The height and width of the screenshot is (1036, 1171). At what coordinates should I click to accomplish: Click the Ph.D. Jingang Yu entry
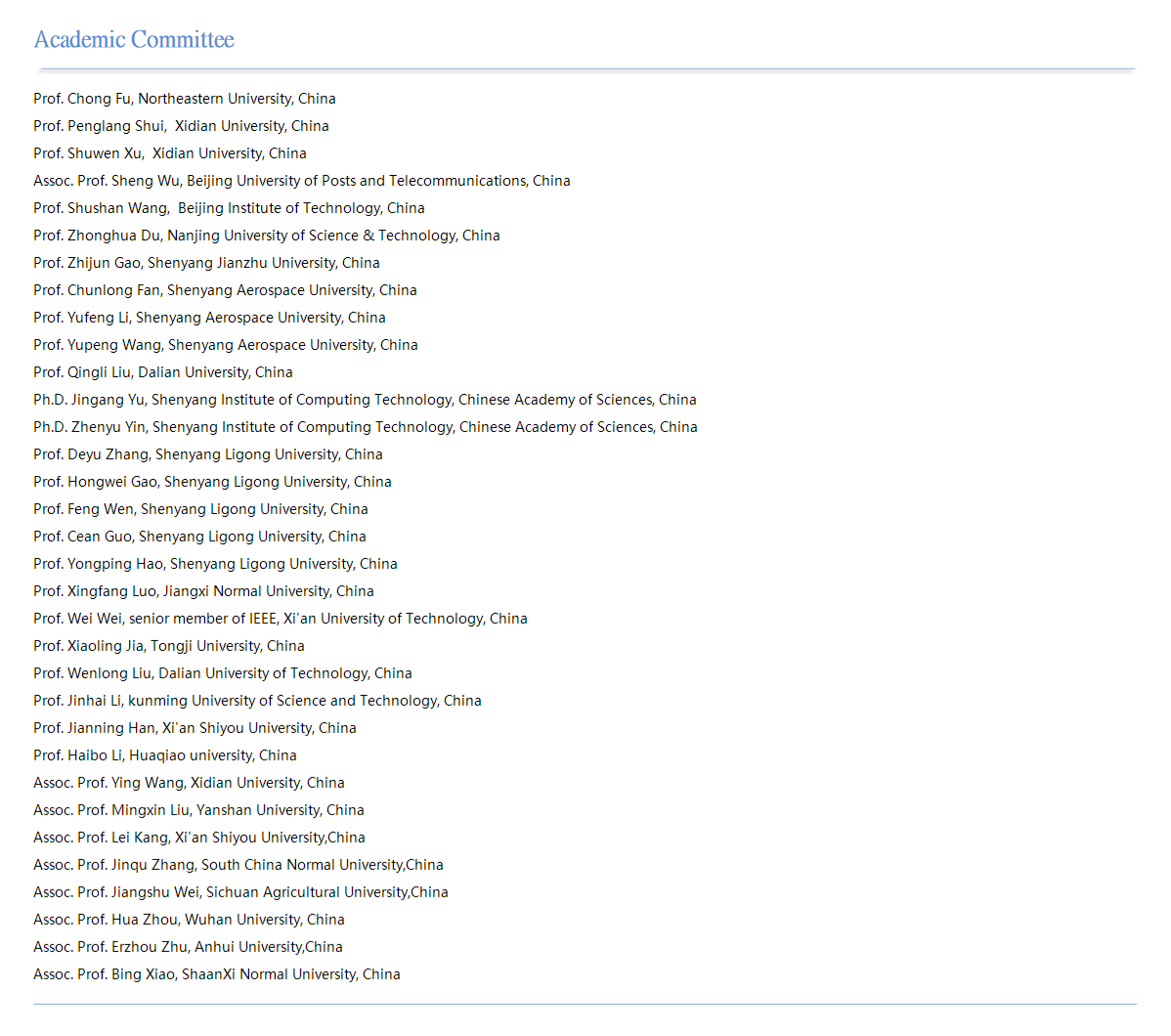tap(366, 400)
